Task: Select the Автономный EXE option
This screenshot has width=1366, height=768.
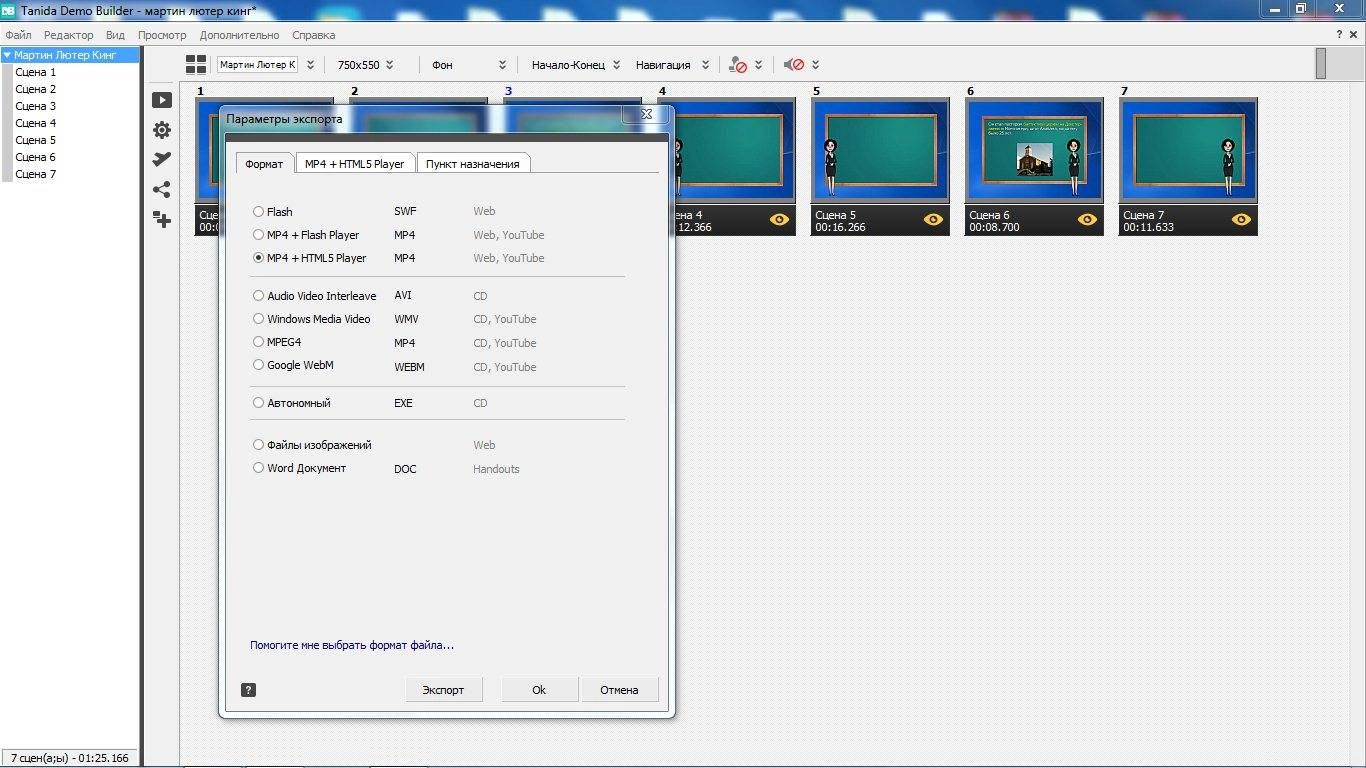Action: click(259, 403)
